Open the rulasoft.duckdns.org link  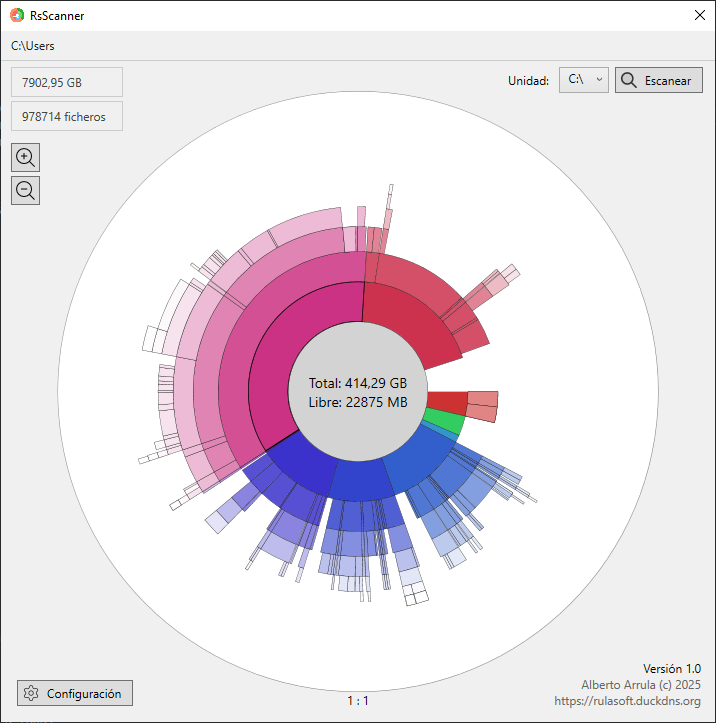pyautogui.click(x=627, y=701)
